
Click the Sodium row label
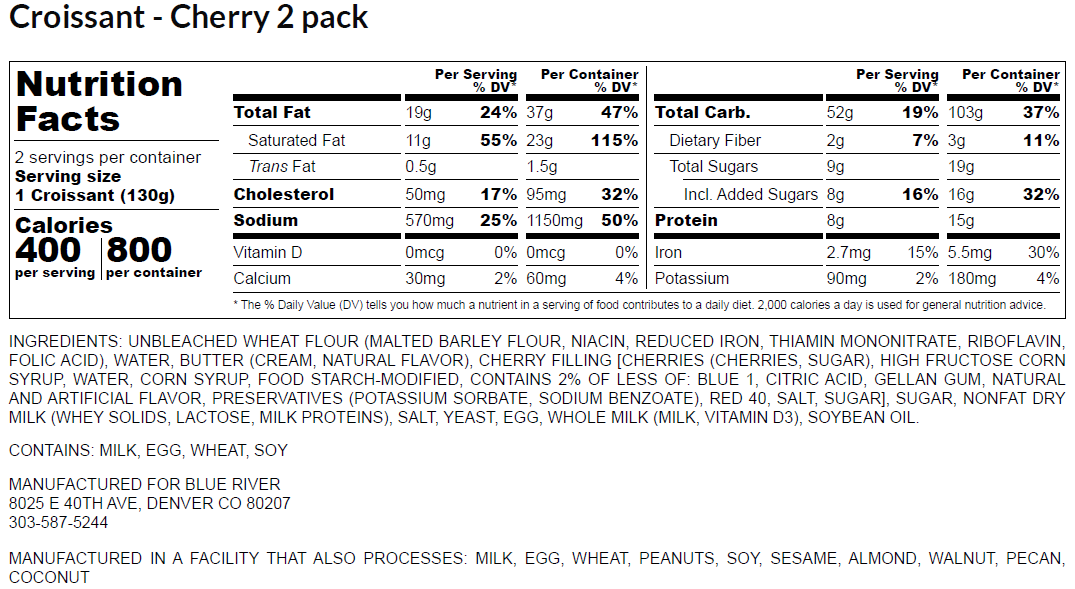coord(265,220)
